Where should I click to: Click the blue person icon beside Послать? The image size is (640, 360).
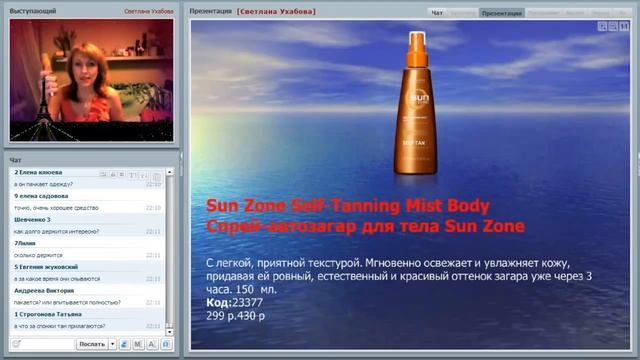click(x=124, y=344)
